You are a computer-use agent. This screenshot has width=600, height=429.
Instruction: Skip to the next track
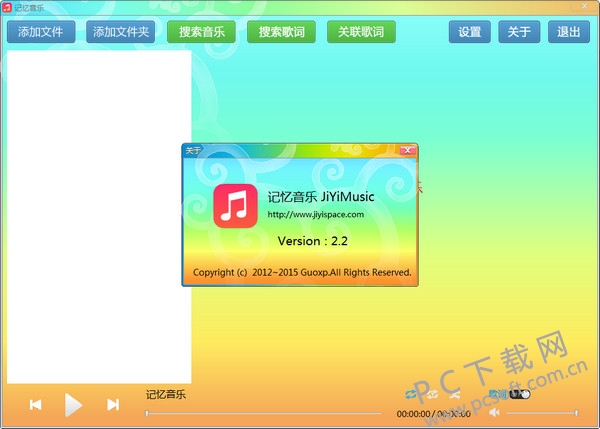pos(113,405)
